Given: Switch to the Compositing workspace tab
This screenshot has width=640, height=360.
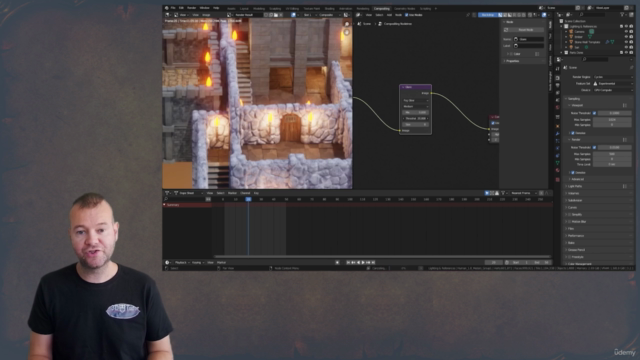Looking at the screenshot, I should 382,8.
